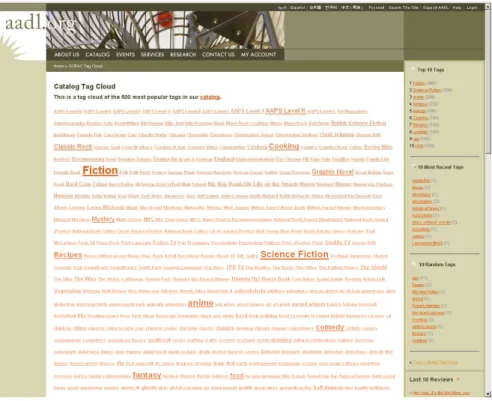Select the Mystery tag in the cloud

tap(103, 219)
